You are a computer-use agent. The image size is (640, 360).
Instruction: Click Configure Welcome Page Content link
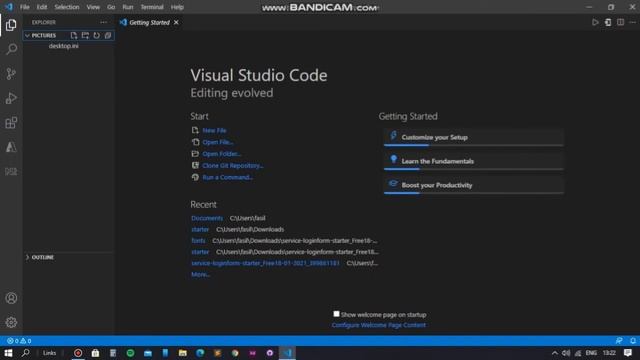pyautogui.click(x=379, y=325)
